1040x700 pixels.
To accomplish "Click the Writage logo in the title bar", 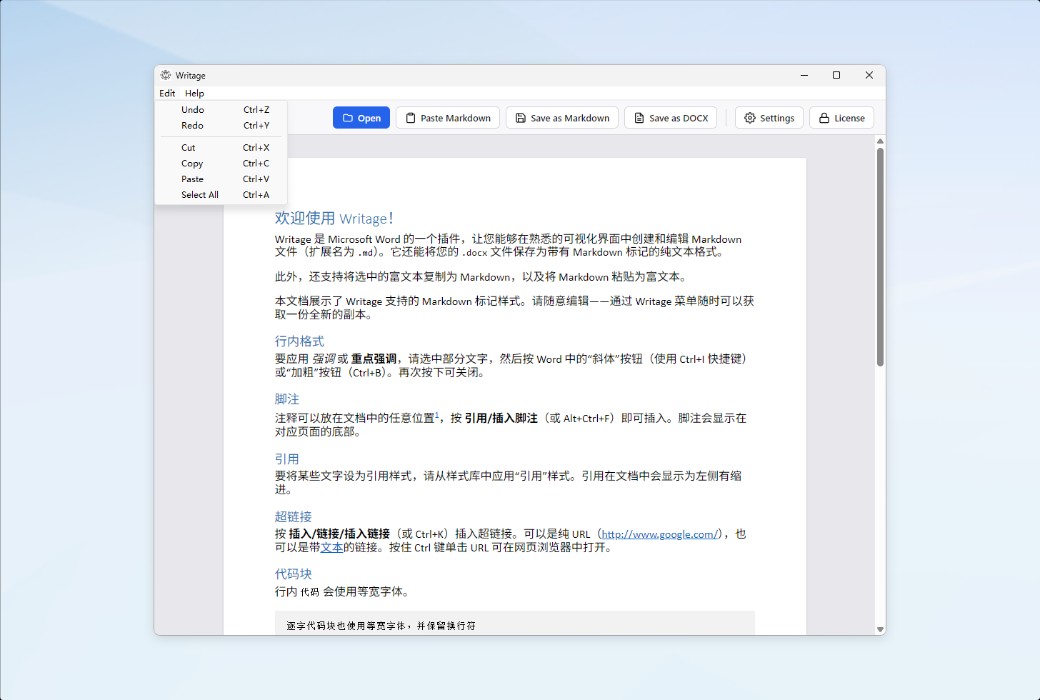I will (164, 75).
